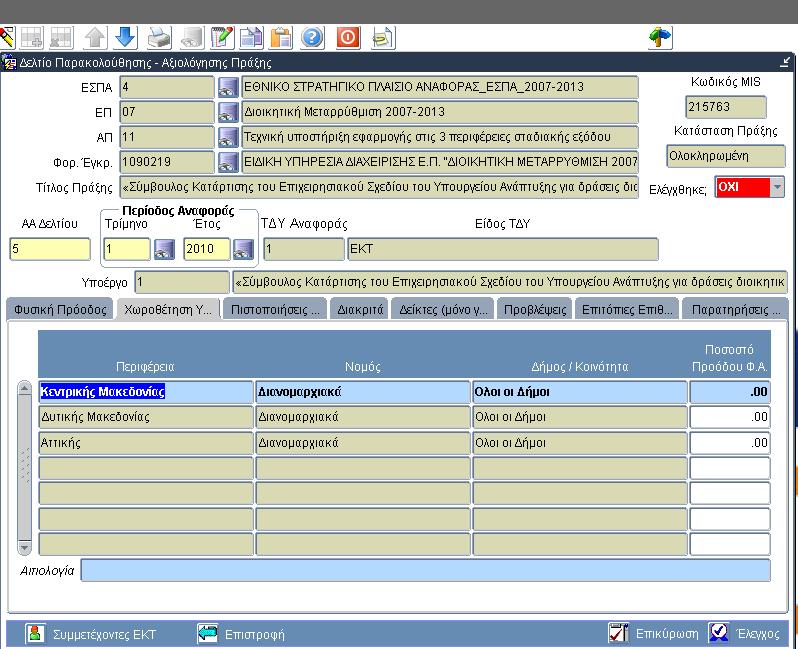
Task: Click the Έλεγχος button
Action: click(x=745, y=633)
